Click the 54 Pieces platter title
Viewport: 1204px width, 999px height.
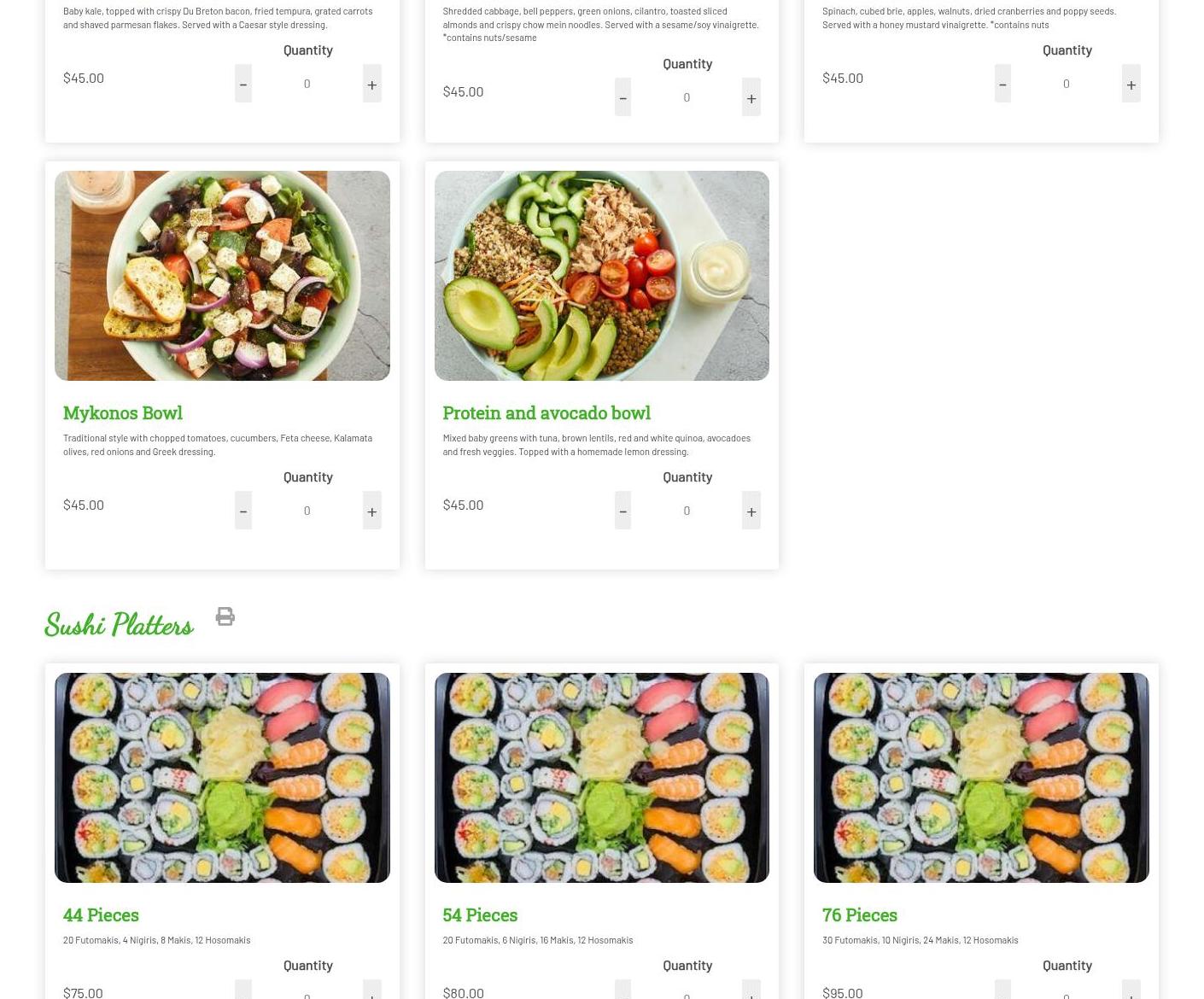tap(480, 914)
